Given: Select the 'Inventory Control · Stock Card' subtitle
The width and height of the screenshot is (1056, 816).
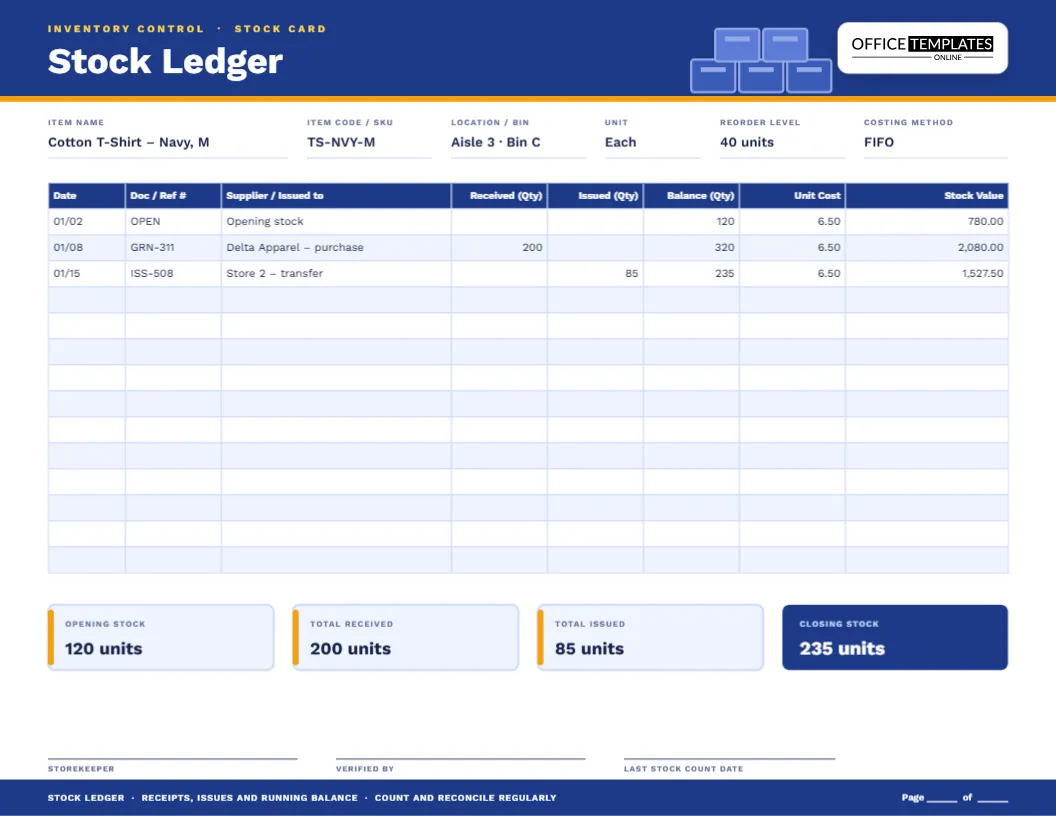Looking at the screenshot, I should tap(187, 29).
